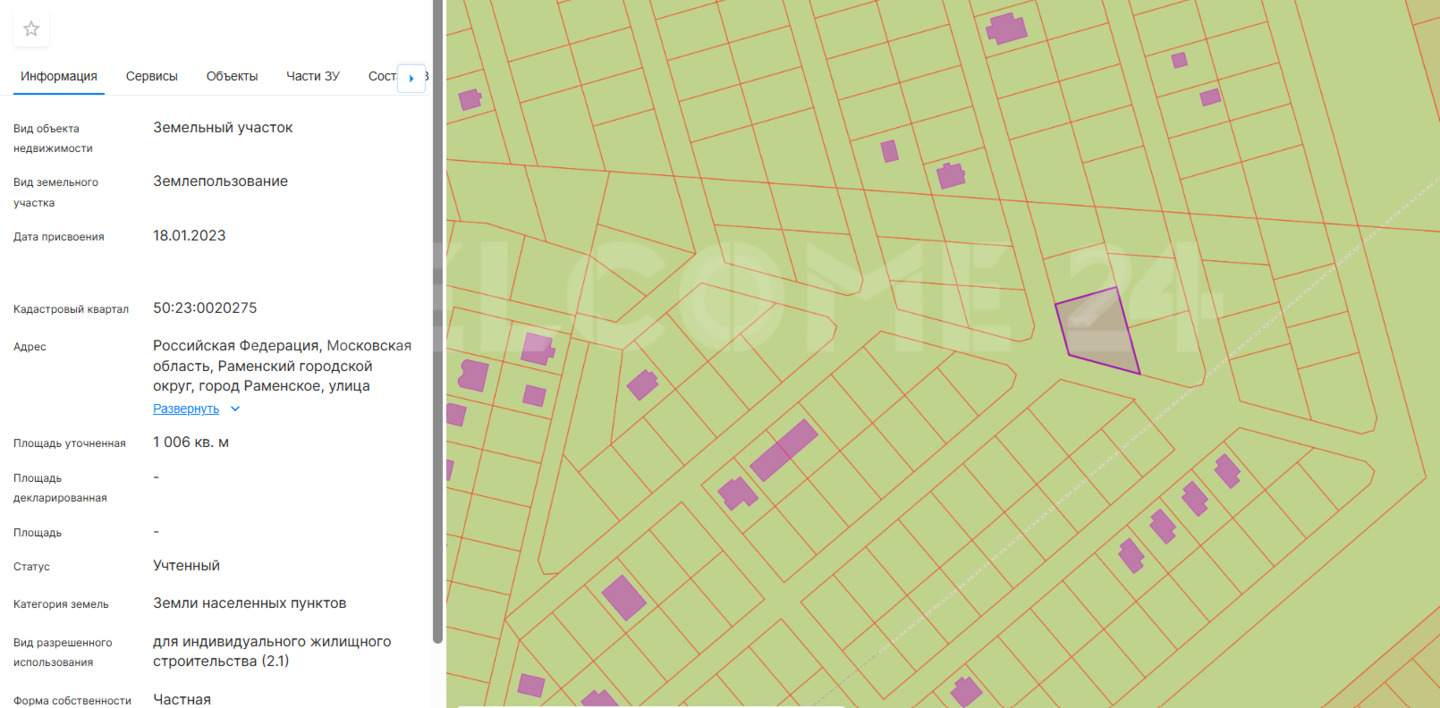Image resolution: width=1440 pixels, height=708 pixels.
Task: Click the Учтенный status value
Action: pyautogui.click(x=186, y=566)
